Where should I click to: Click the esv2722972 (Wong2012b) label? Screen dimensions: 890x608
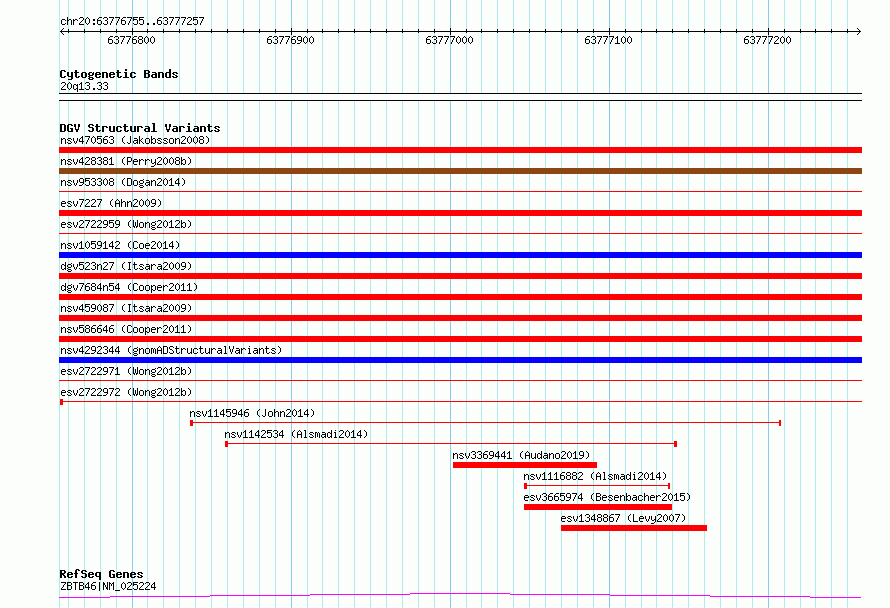pyautogui.click(x=126, y=392)
